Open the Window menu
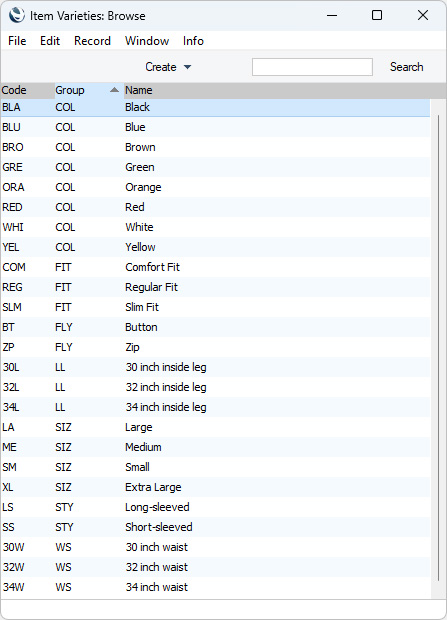The height and width of the screenshot is (620, 447). pos(147,41)
